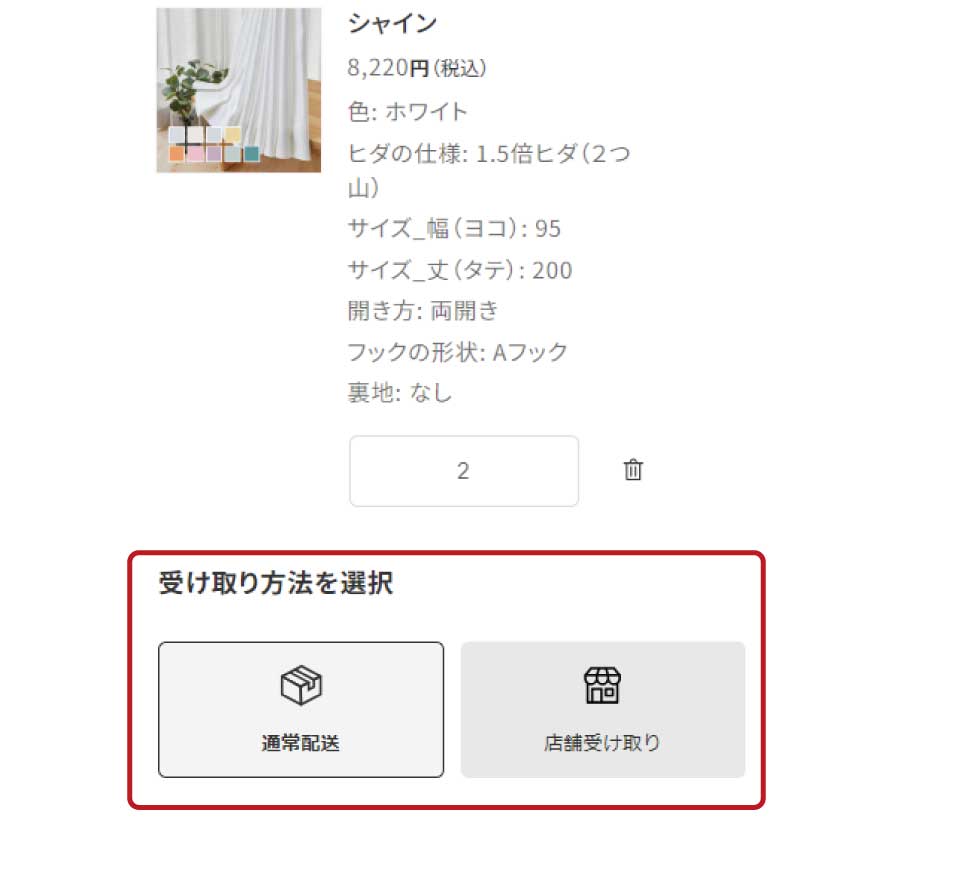Click the フックの形状: Aフック line
Viewport: 960px width, 894px height.
click(x=457, y=352)
